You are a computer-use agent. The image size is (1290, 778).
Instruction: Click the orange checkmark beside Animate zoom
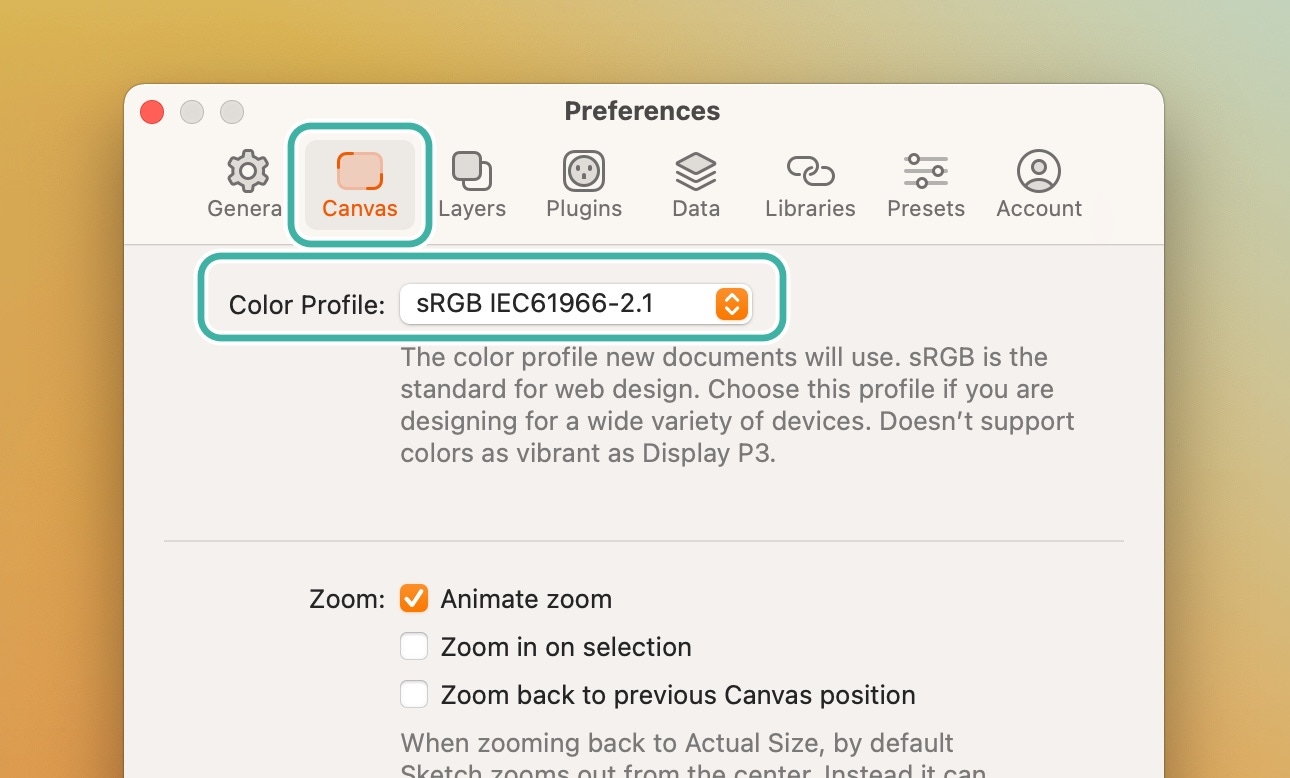pos(413,598)
